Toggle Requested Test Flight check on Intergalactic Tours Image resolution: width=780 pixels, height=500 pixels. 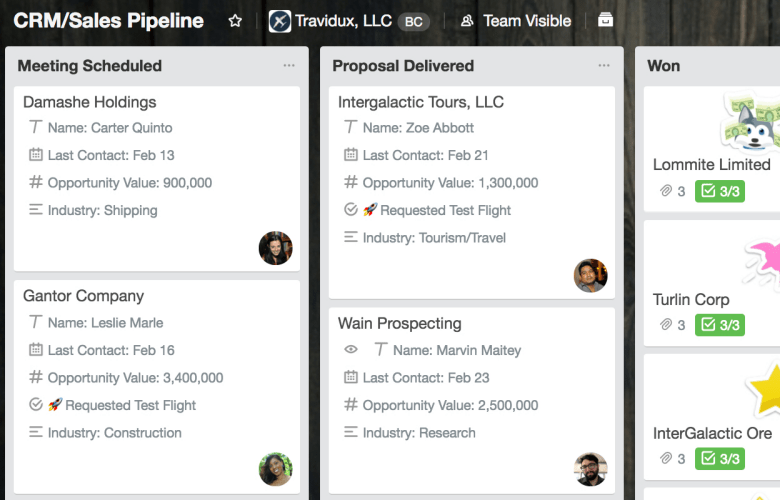pos(351,210)
